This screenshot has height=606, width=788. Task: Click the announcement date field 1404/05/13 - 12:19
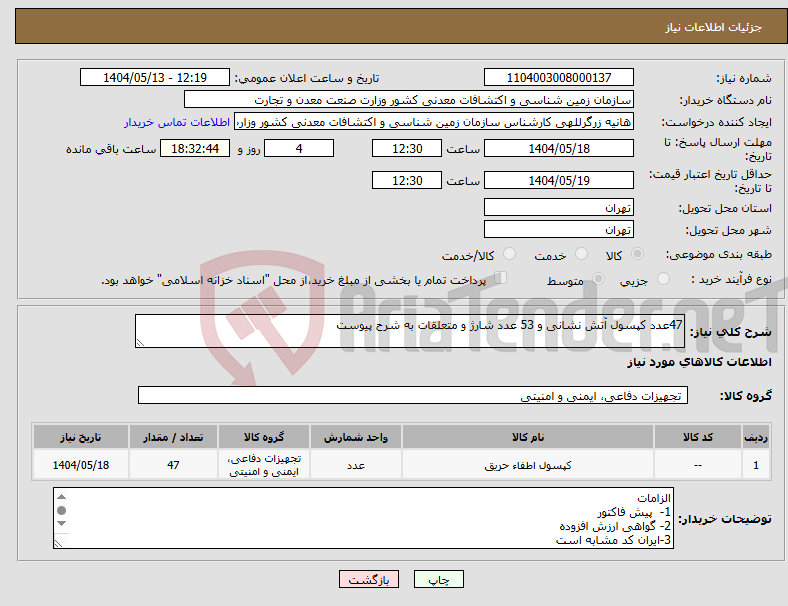tap(155, 78)
